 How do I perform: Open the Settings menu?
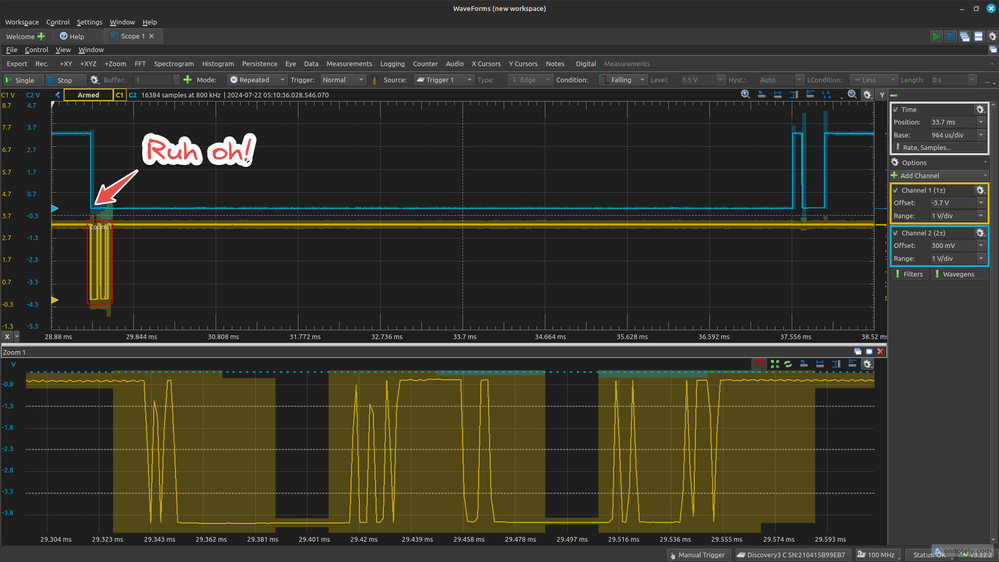click(x=89, y=21)
